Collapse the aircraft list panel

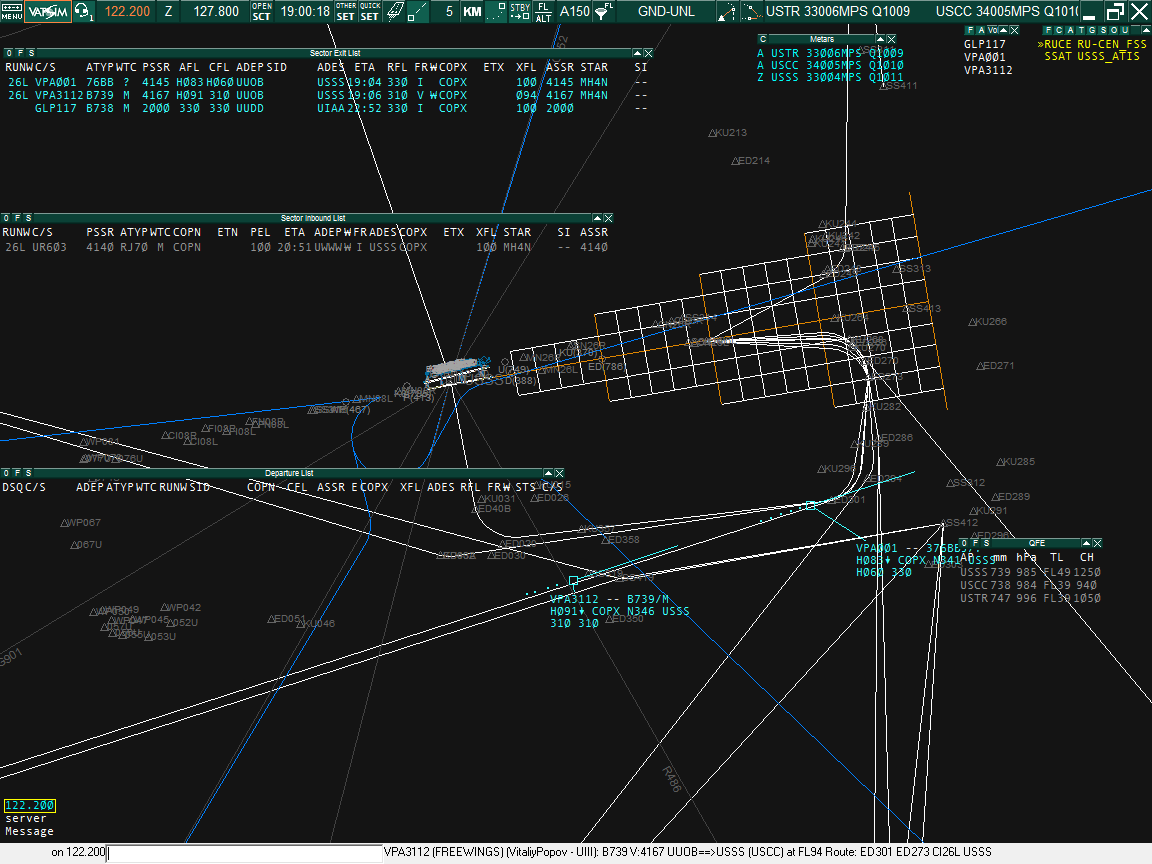coord(1004,30)
